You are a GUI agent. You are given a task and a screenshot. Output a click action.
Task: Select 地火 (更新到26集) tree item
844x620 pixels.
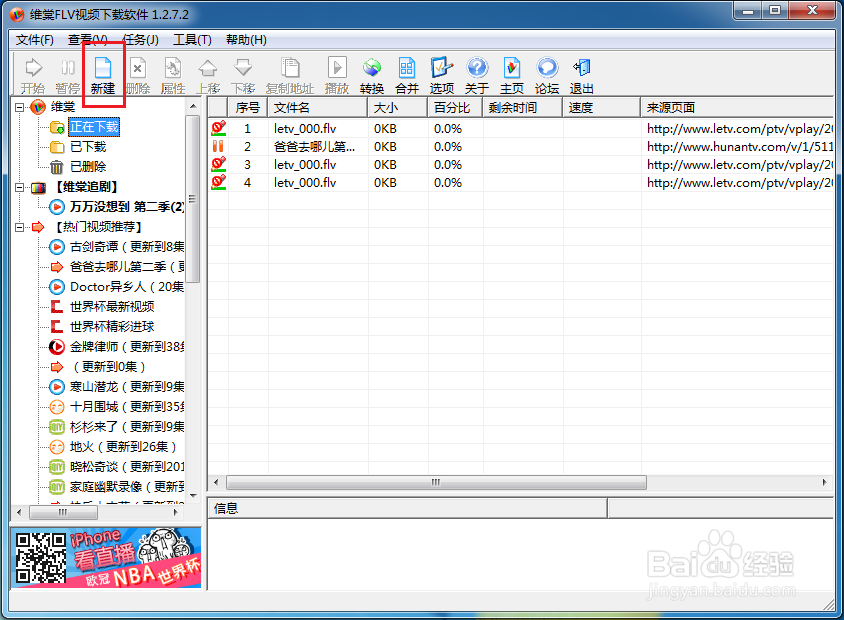(123, 447)
